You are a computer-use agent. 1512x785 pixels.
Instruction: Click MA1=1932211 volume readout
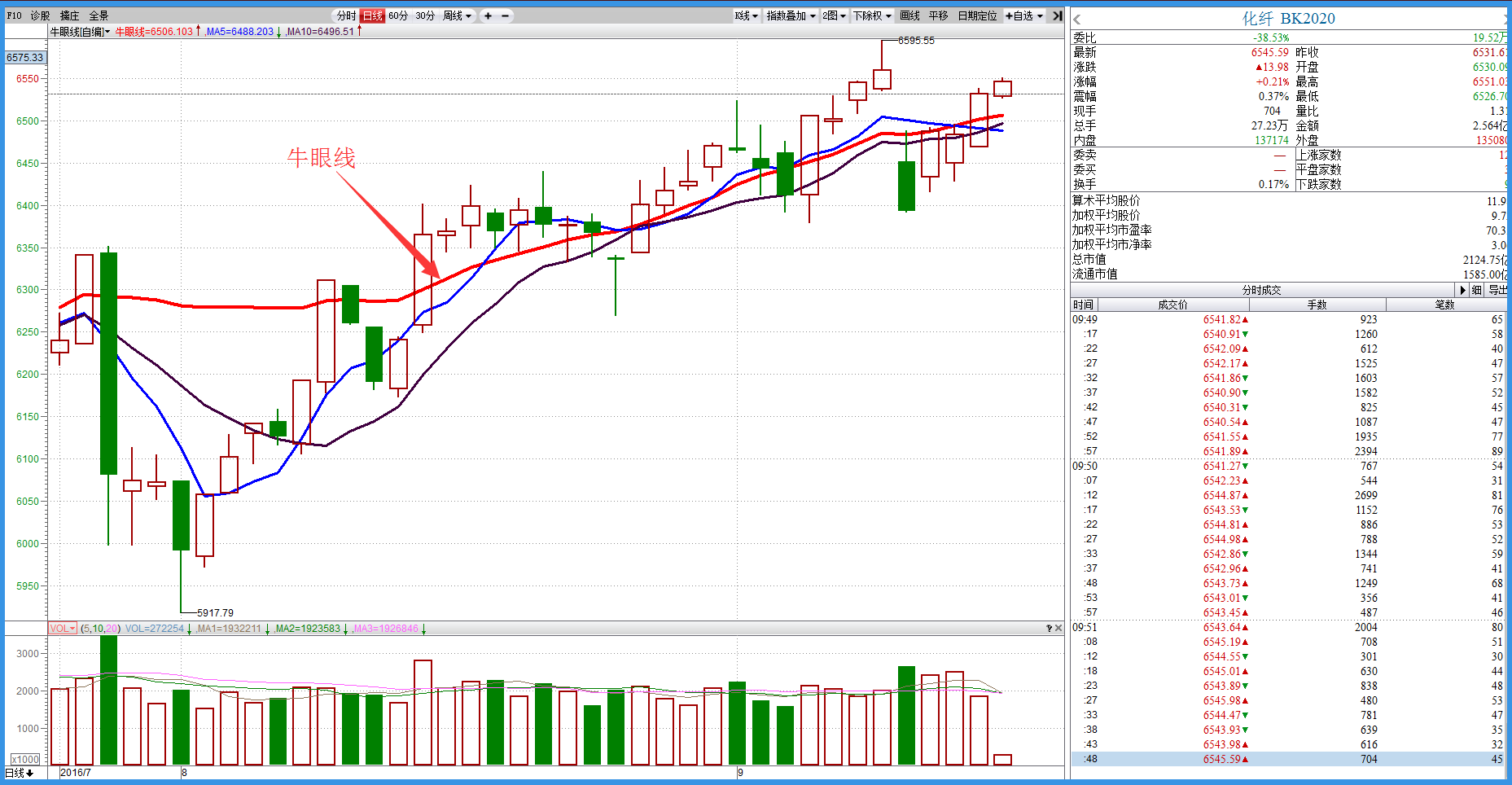click(x=229, y=629)
